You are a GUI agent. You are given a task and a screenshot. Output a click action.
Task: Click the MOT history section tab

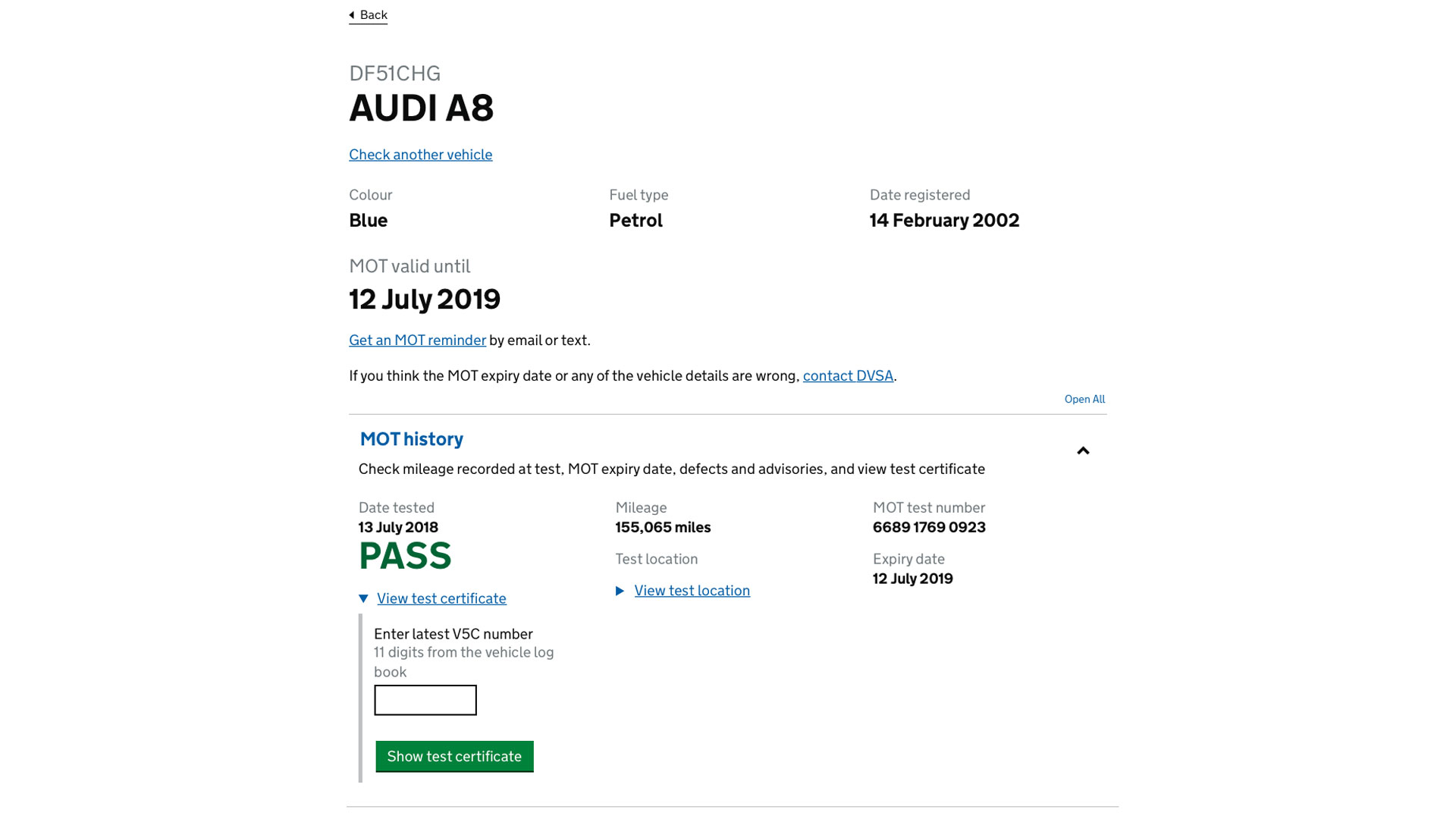tap(411, 438)
